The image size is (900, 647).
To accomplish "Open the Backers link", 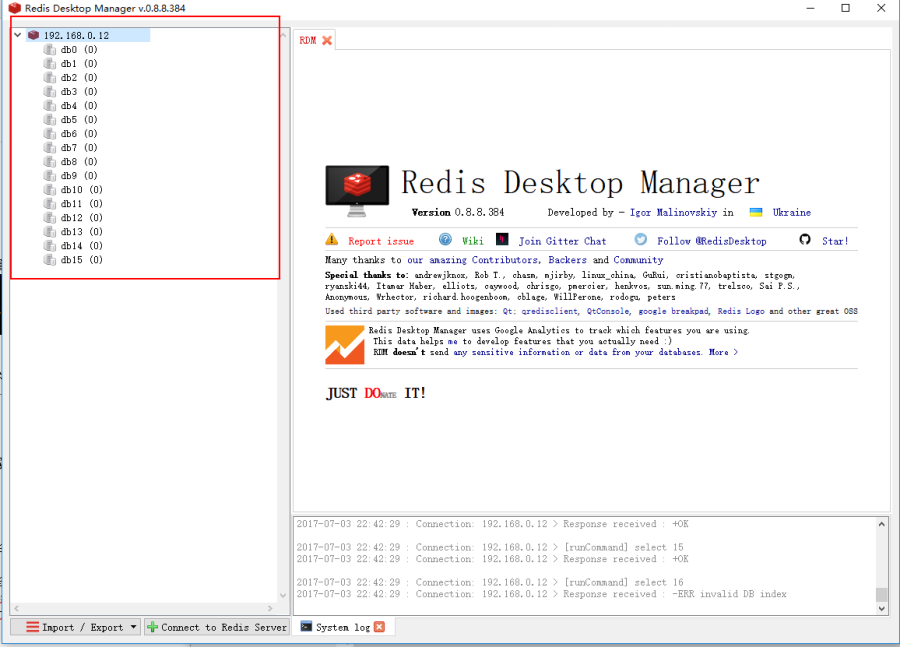I will pyautogui.click(x=568, y=260).
